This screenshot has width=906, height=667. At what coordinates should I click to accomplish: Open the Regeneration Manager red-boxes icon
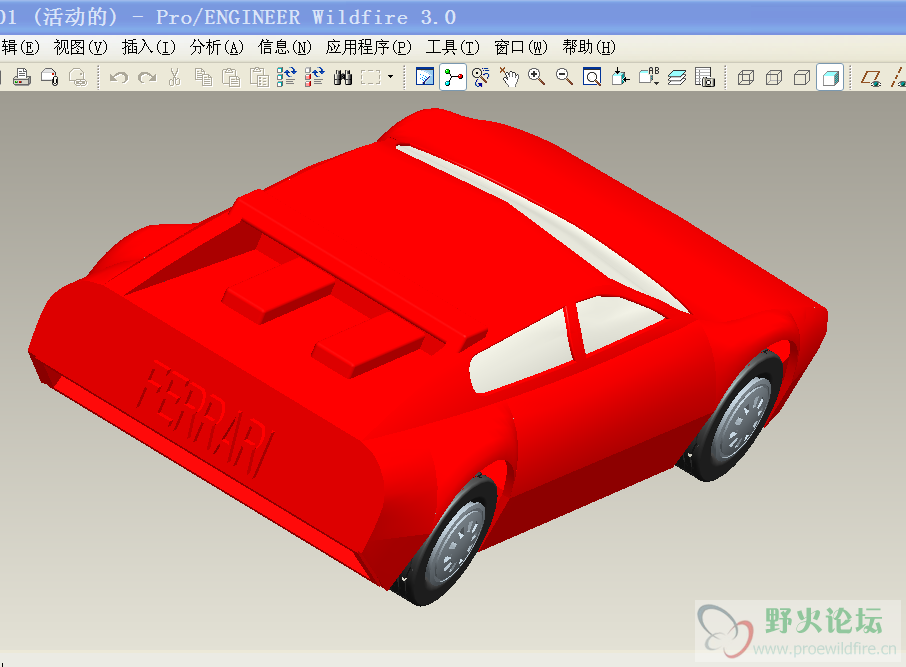tap(315, 77)
